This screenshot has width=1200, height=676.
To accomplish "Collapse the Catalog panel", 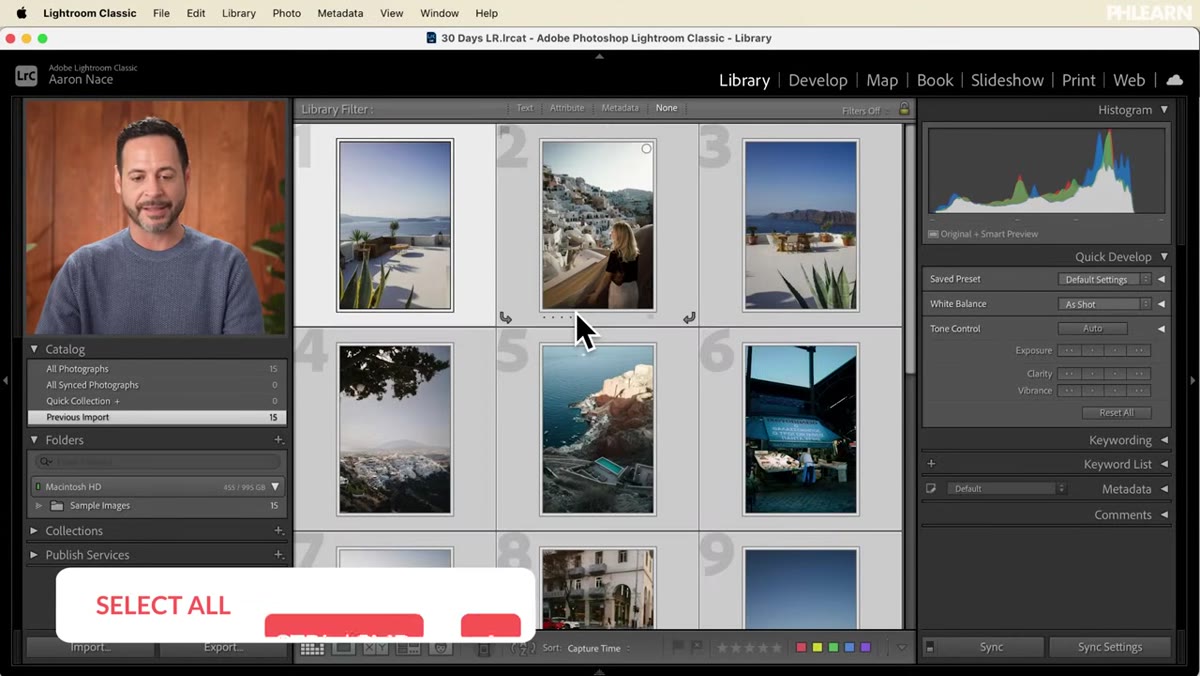I will pyautogui.click(x=34, y=350).
